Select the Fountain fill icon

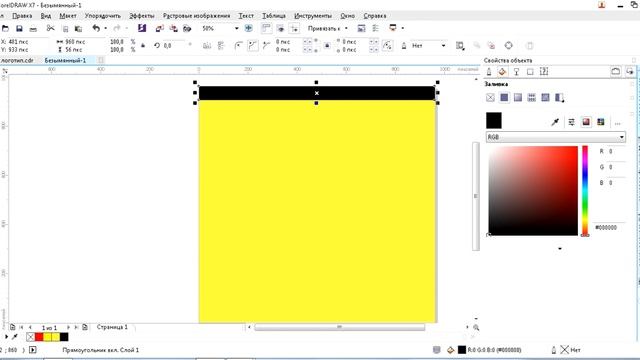click(x=518, y=98)
